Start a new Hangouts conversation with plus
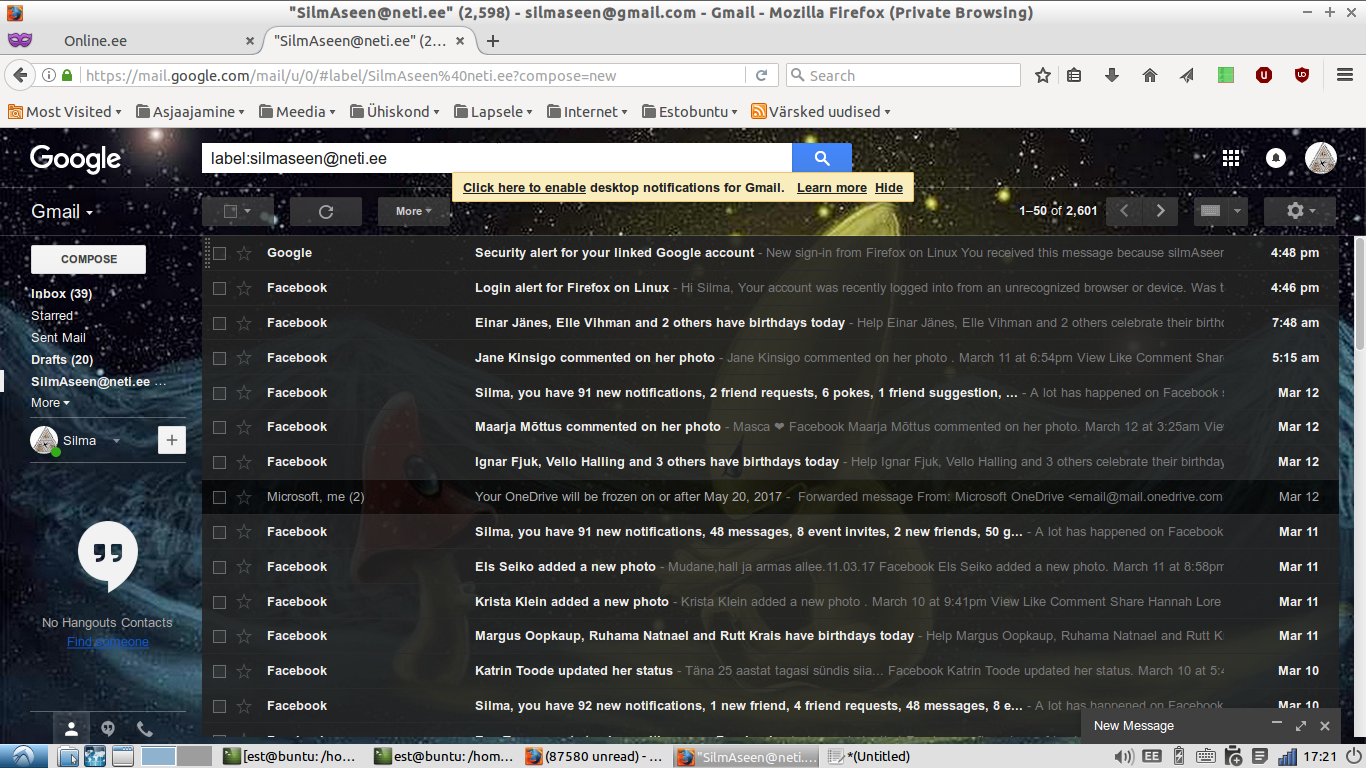1366x768 pixels. coord(172,440)
